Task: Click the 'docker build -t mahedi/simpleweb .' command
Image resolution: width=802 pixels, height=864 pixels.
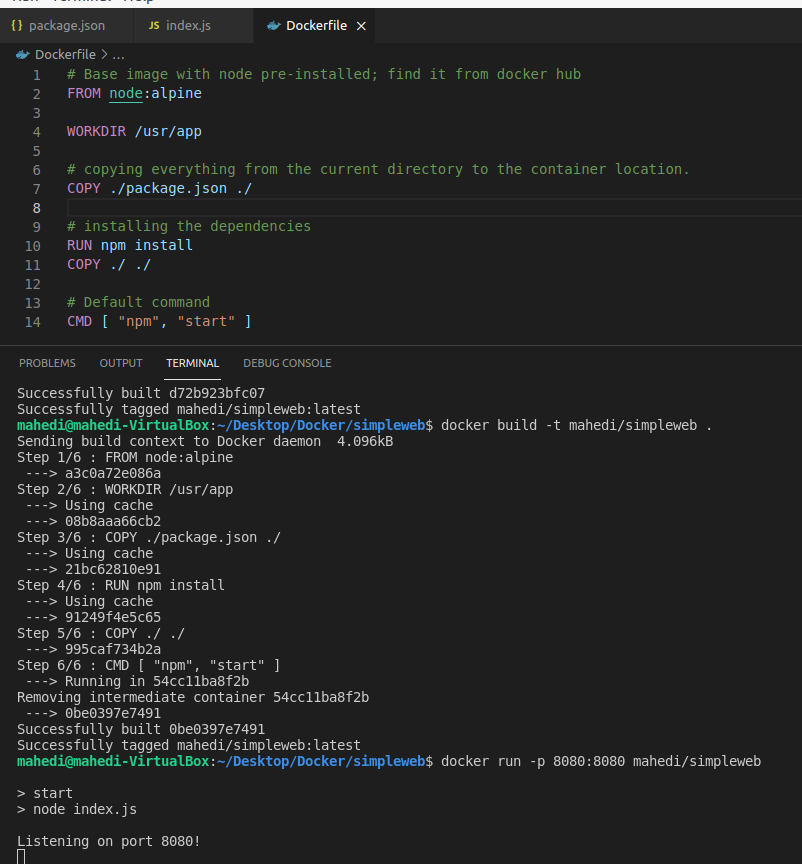Action: tap(576, 425)
